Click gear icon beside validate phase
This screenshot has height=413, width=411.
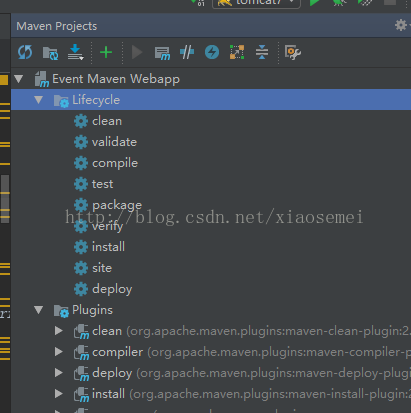(x=81, y=142)
